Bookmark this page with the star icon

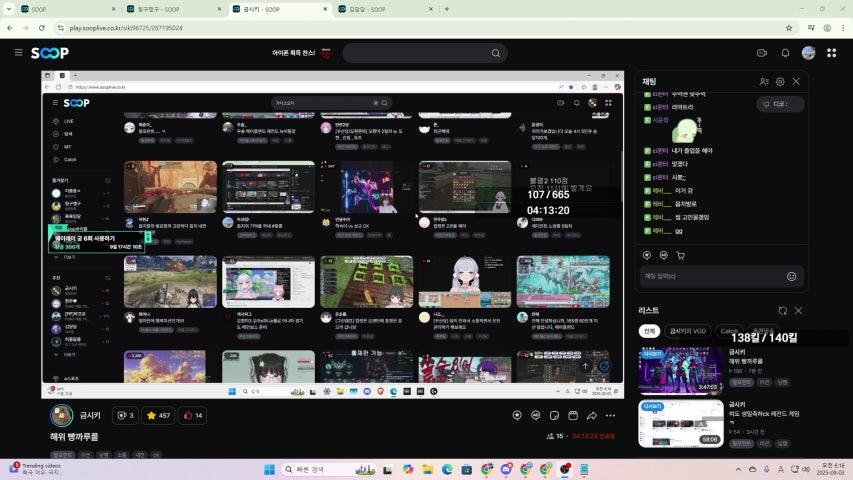[x=789, y=28]
